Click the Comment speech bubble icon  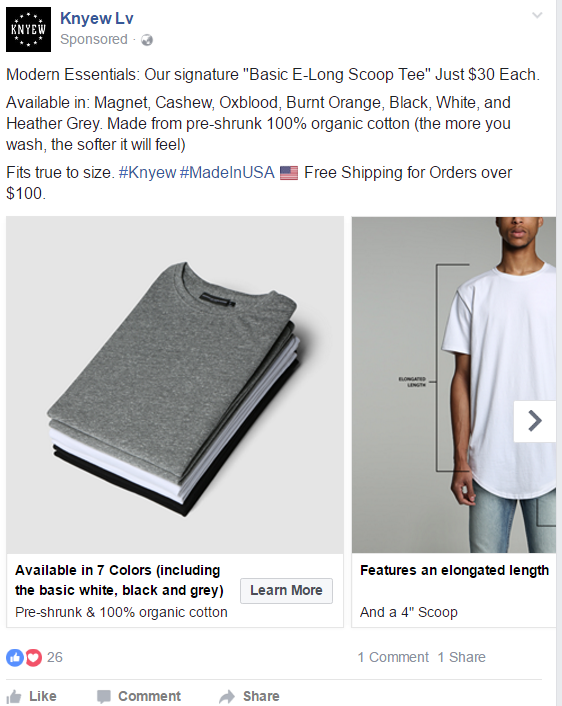pos(104,697)
